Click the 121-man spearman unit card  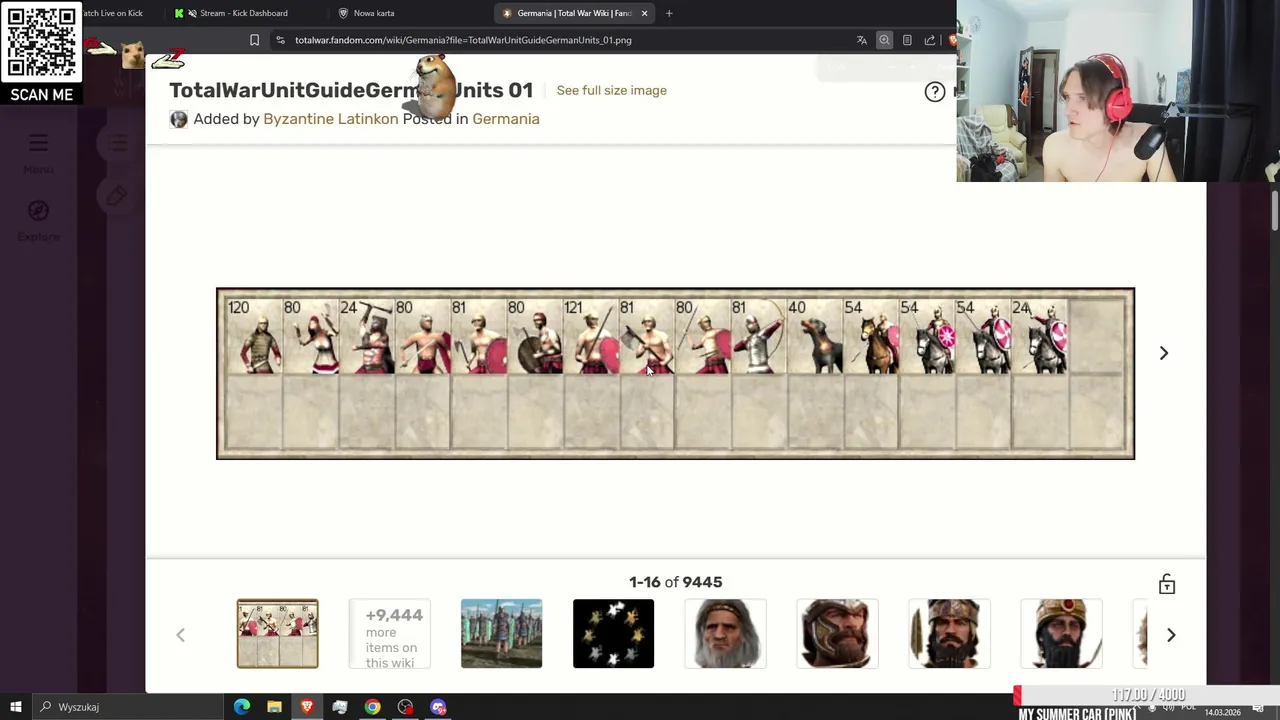tap(589, 336)
